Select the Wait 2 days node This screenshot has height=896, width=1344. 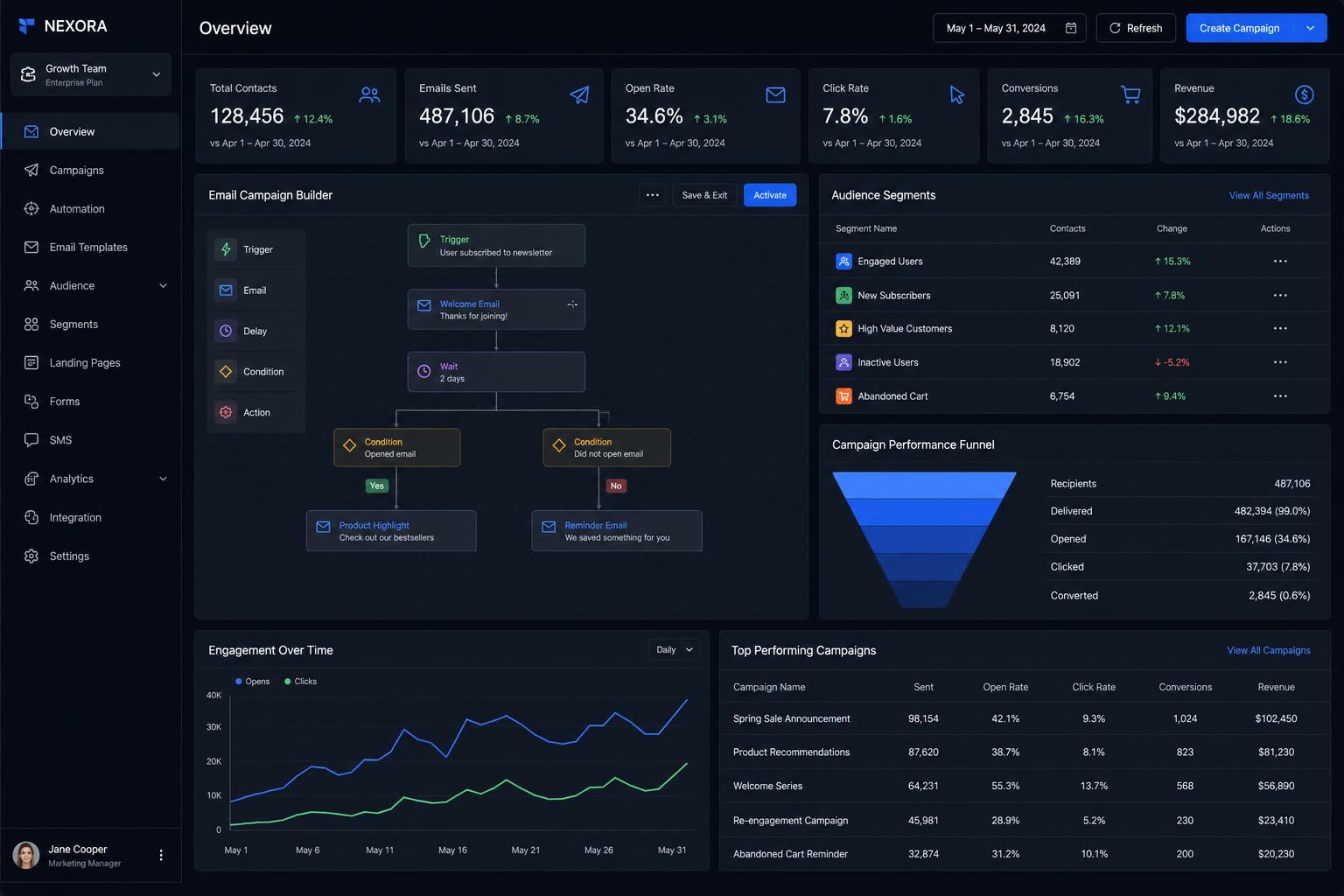pyautogui.click(x=496, y=372)
